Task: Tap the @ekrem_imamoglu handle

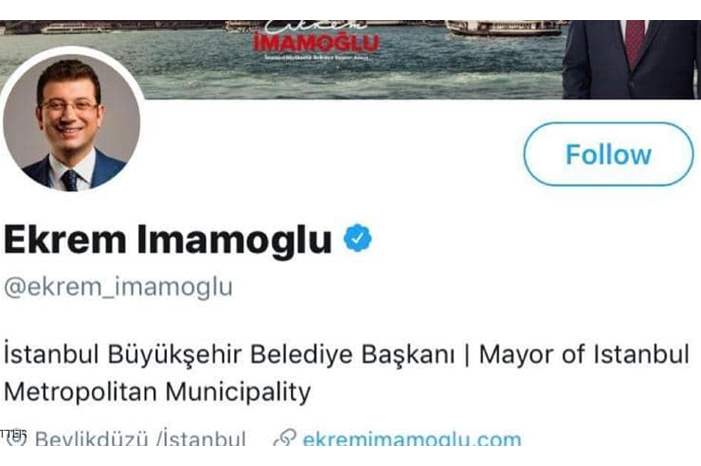Action: 118,287
